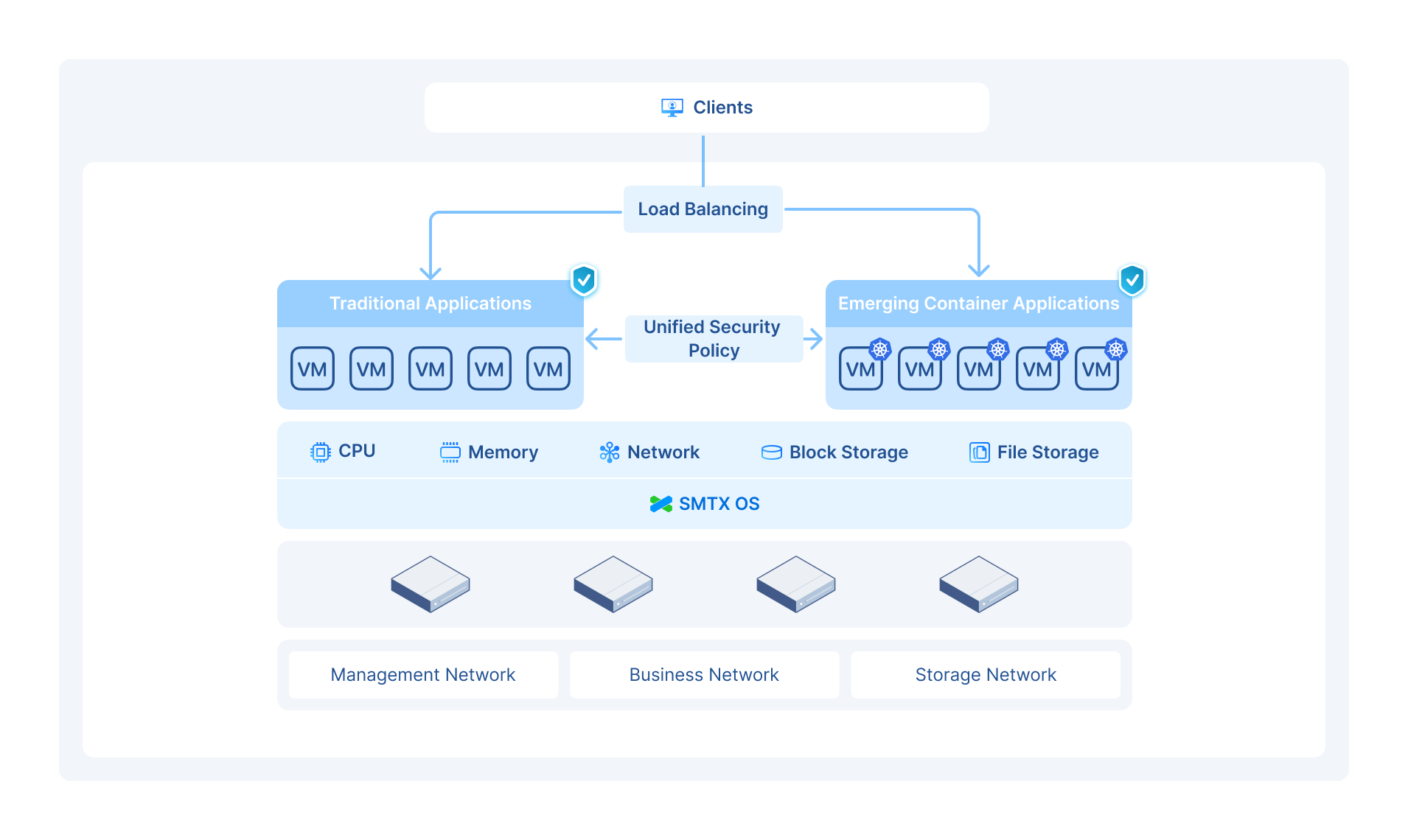
Task: Select the first VM in Traditional Applications
Action: [313, 369]
